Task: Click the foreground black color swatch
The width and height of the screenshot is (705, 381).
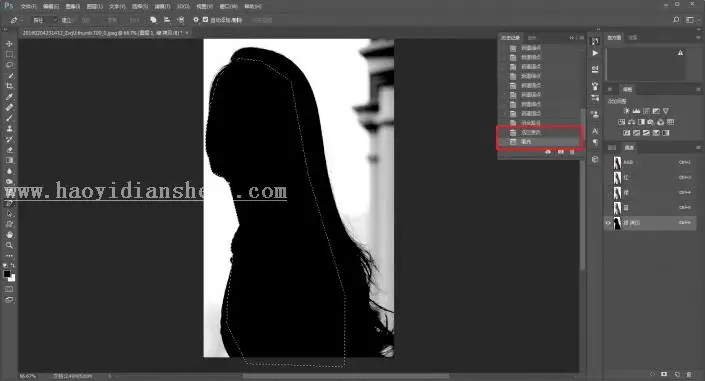Action: pyautogui.click(x=7, y=274)
